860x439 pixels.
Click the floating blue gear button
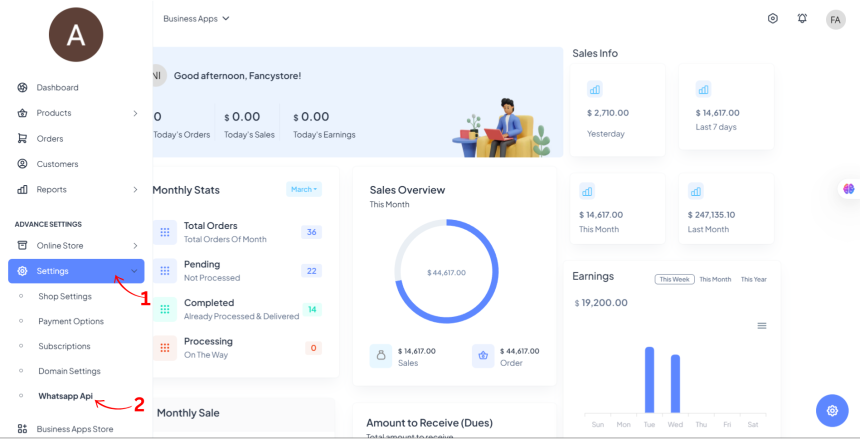pyautogui.click(x=831, y=410)
